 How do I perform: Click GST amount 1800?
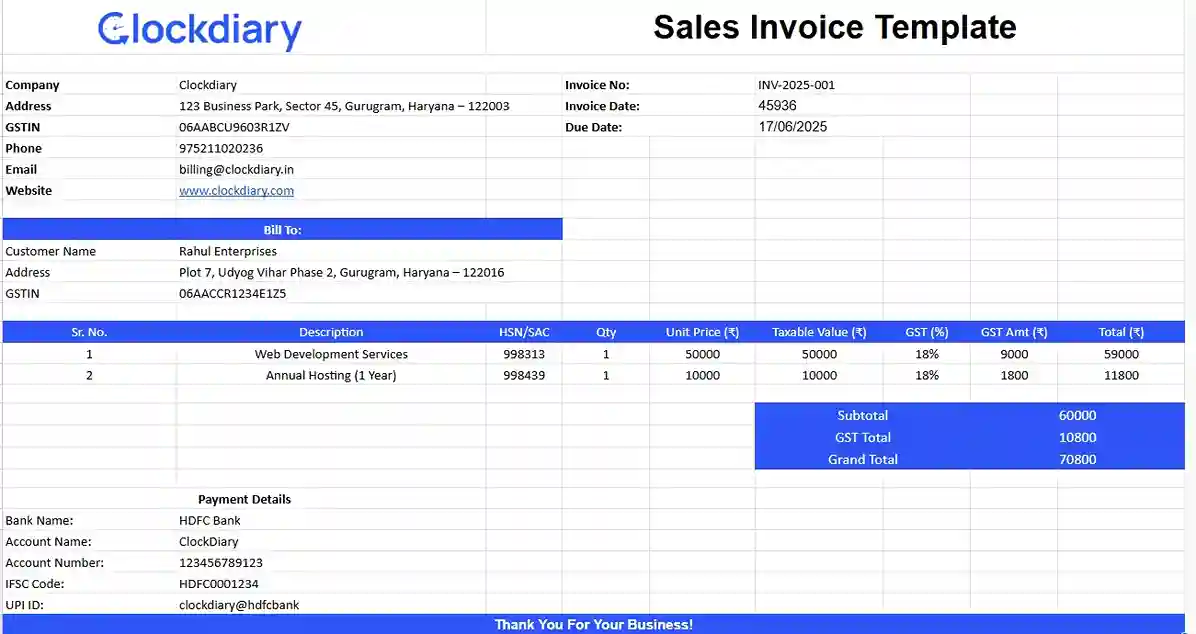point(1014,375)
